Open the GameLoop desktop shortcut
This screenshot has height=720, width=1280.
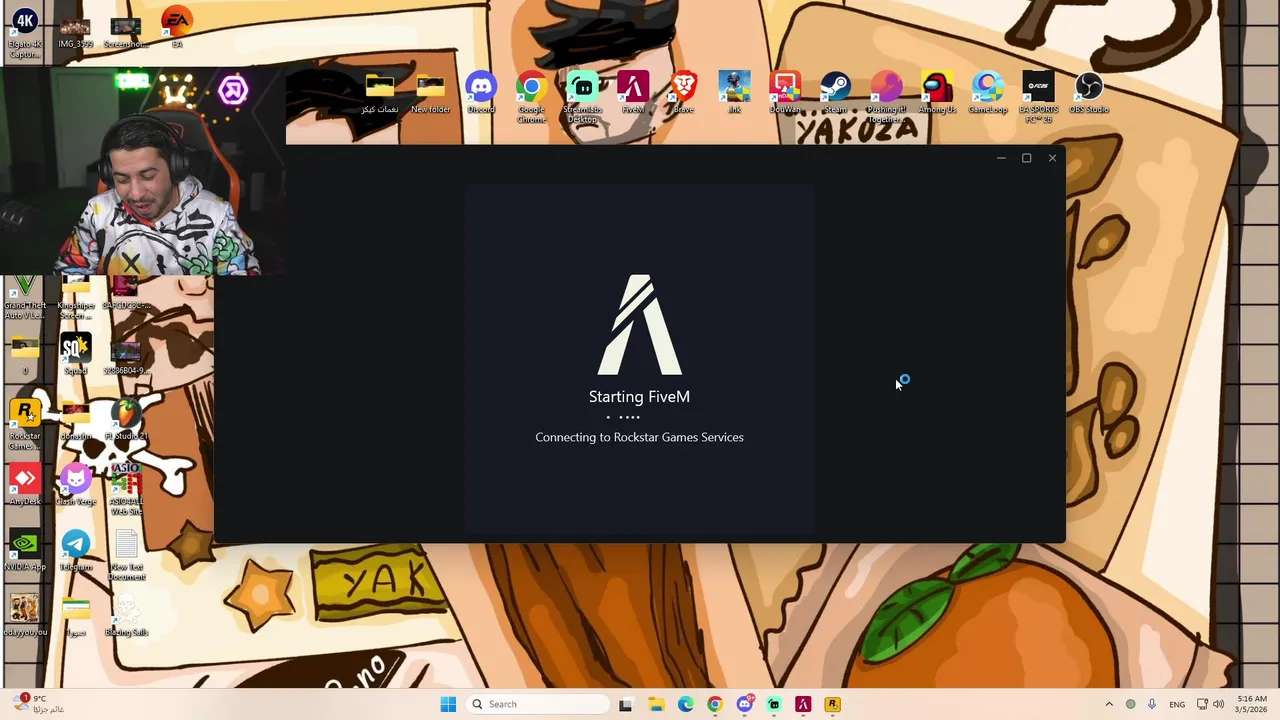tap(988, 93)
